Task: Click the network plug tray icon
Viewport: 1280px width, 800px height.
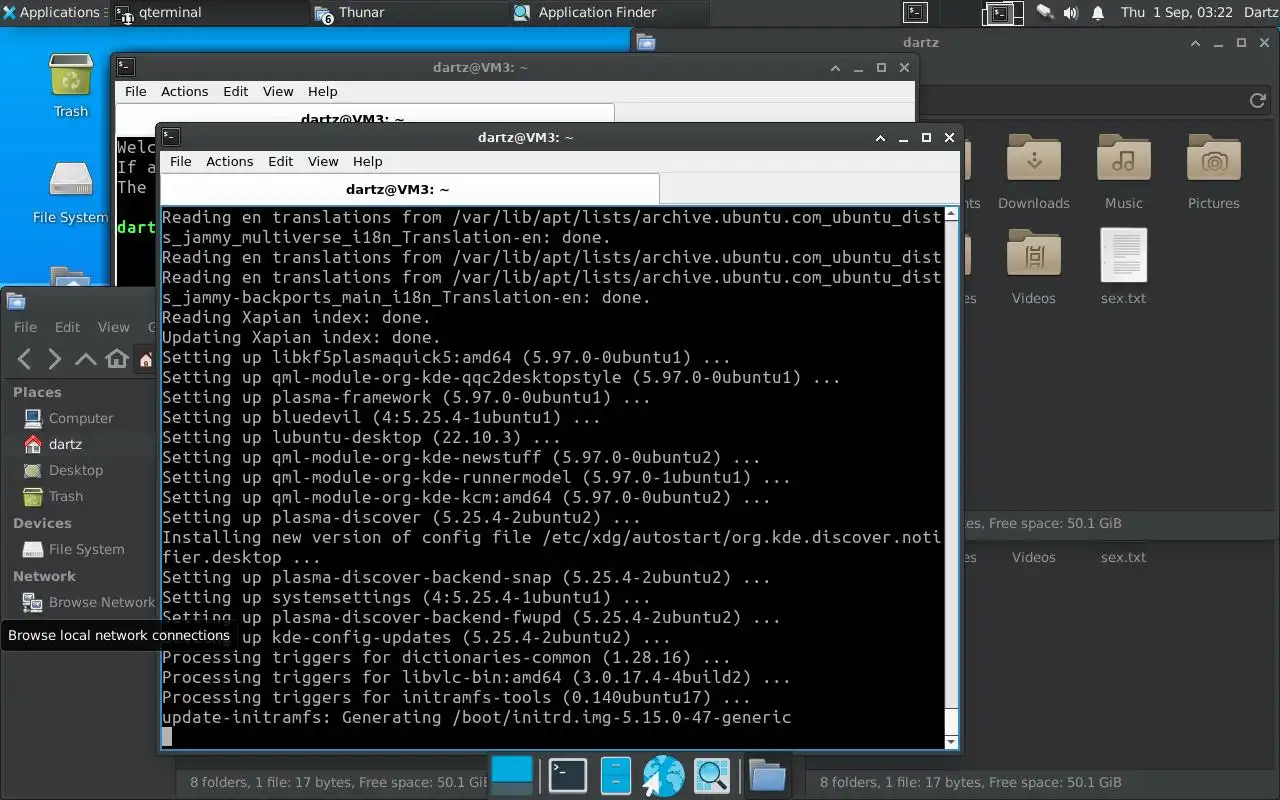Action: [1045, 12]
